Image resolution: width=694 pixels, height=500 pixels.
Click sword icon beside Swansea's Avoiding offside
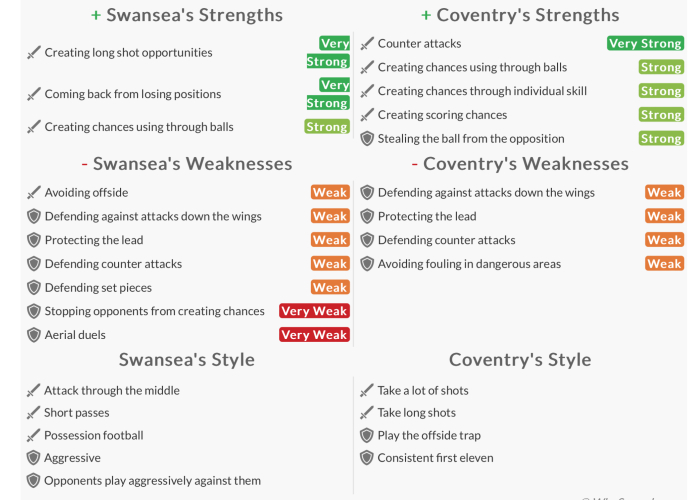click(34, 192)
